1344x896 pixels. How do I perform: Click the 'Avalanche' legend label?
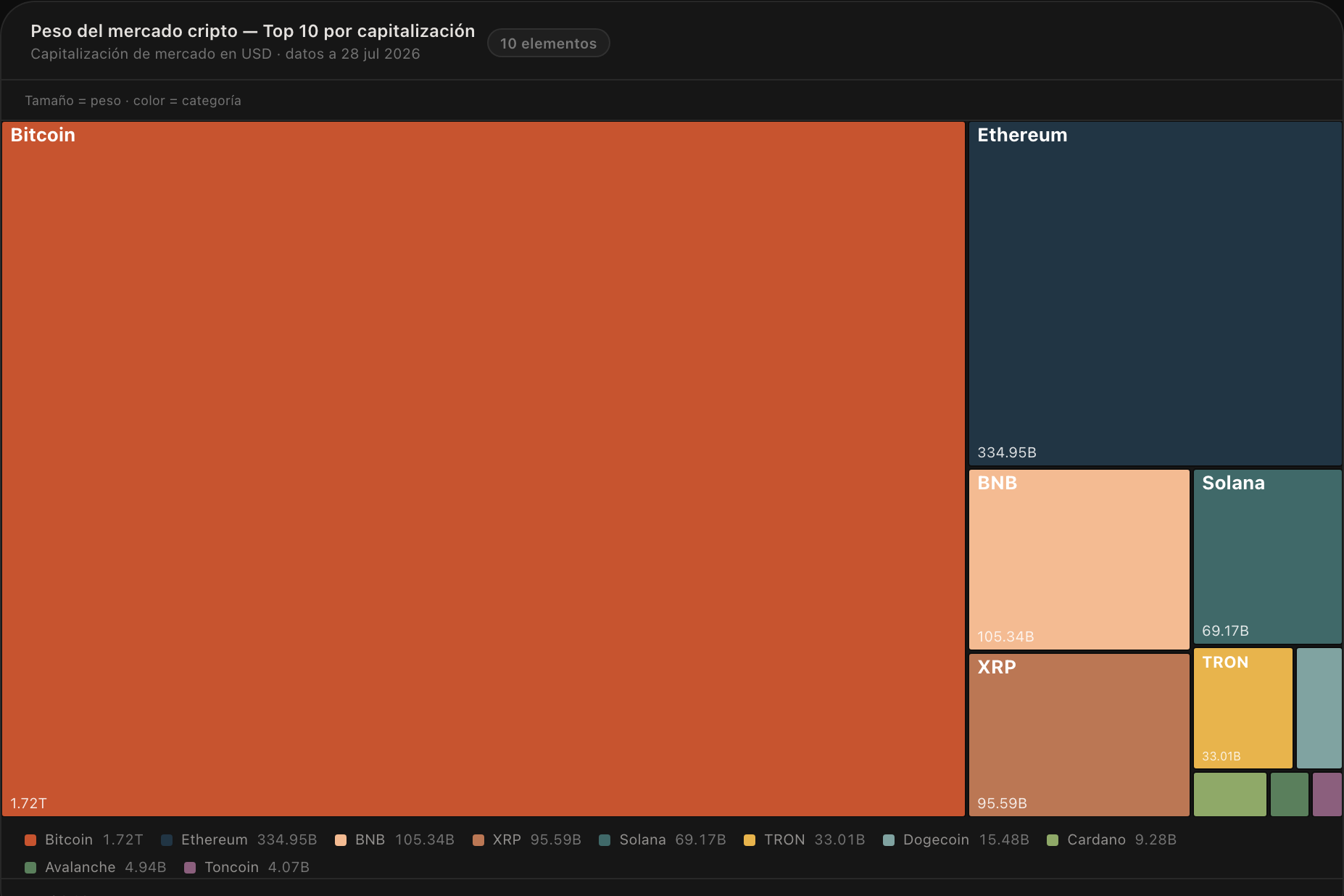[80, 867]
